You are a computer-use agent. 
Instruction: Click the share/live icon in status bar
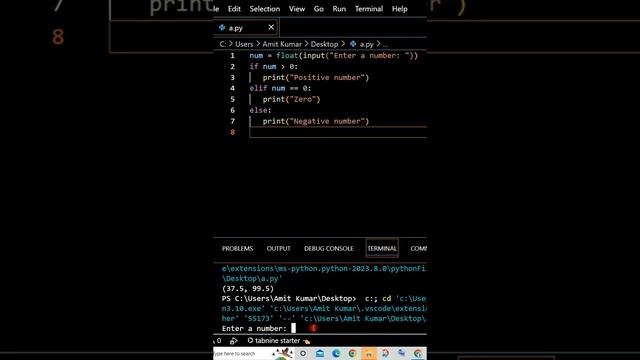pos(233,341)
